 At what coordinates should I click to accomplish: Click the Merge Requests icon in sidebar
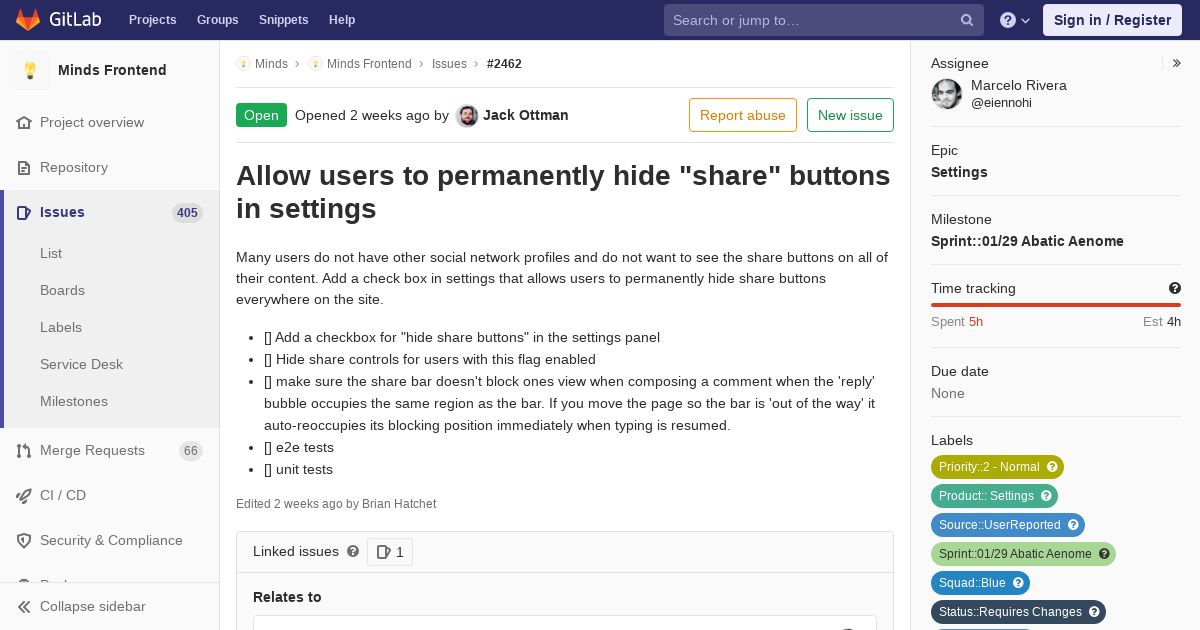click(24, 450)
